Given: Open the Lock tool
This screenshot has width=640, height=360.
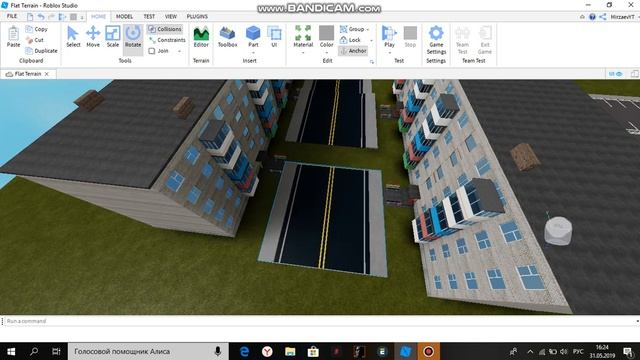Looking at the screenshot, I should (350, 40).
